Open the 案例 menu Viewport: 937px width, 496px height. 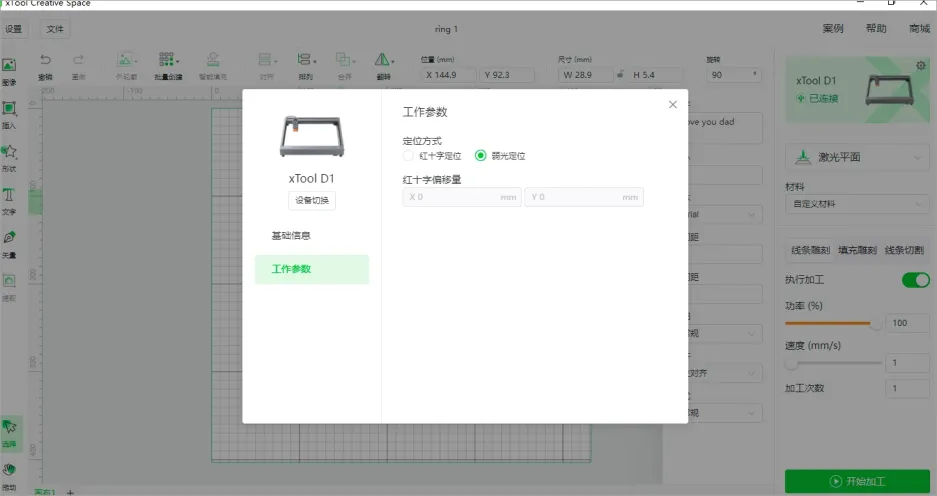[832, 28]
